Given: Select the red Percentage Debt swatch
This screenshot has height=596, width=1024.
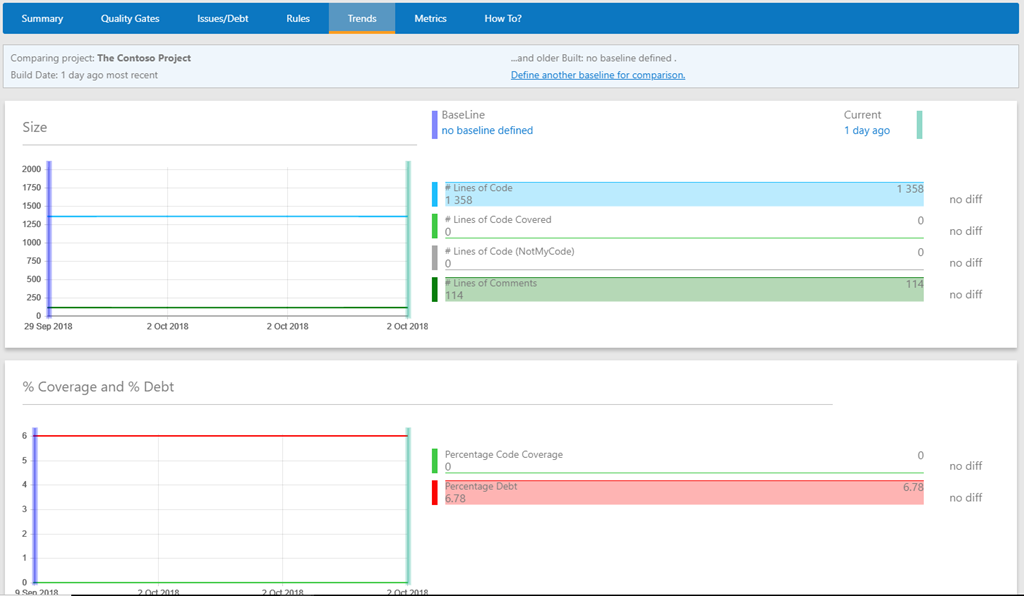Looking at the screenshot, I should click(x=435, y=493).
